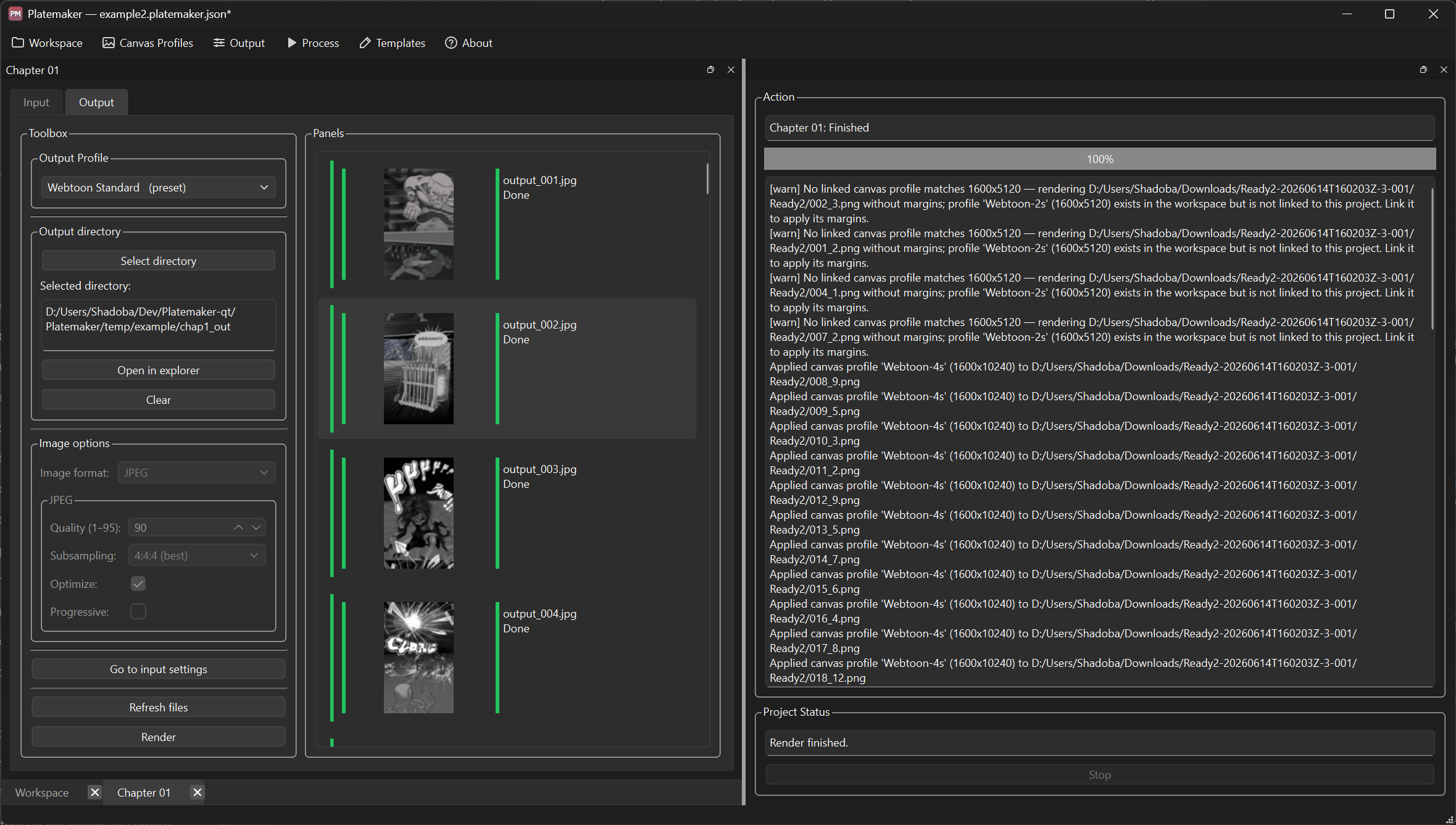Click the 100% progress bar
Screen dimensions: 1456x825
1100,159
